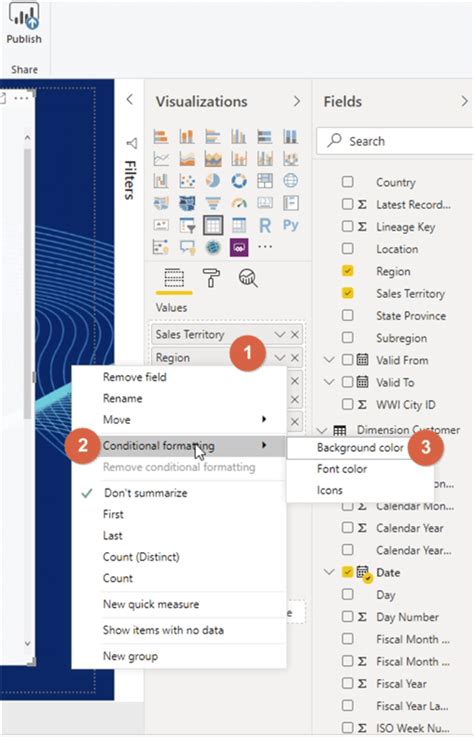The height and width of the screenshot is (737, 474).
Task: Select the 100% stacked column chart visual
Action: [x=291, y=137]
